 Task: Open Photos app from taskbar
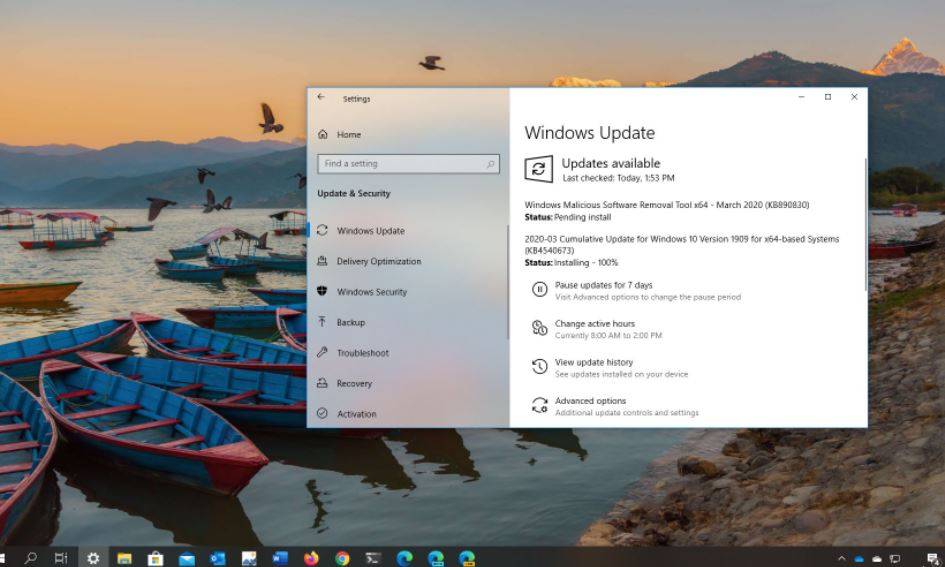tap(249, 558)
